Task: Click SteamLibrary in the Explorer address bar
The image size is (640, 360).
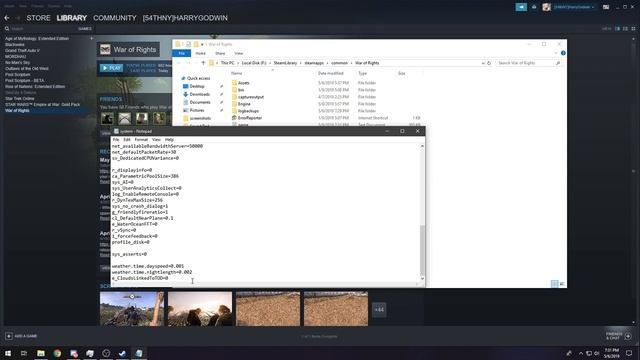Action: (x=285, y=63)
